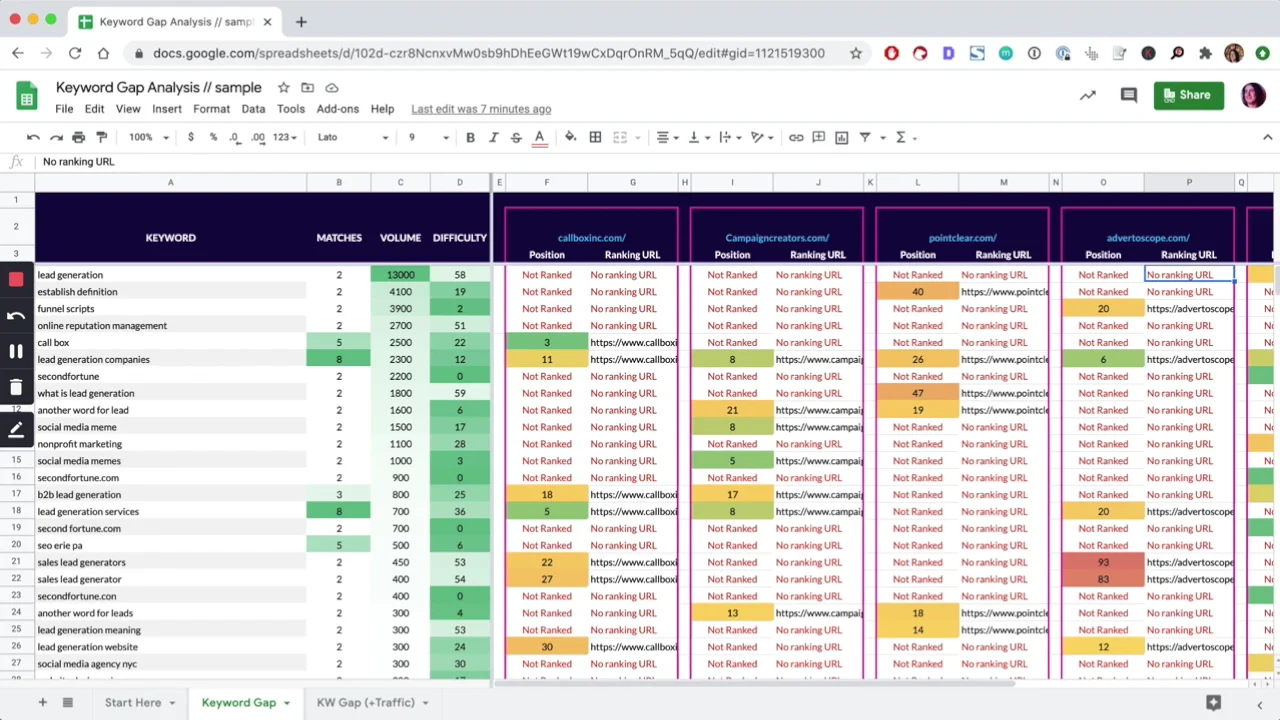Open the File menu
This screenshot has height=720, width=1280.
(x=64, y=109)
